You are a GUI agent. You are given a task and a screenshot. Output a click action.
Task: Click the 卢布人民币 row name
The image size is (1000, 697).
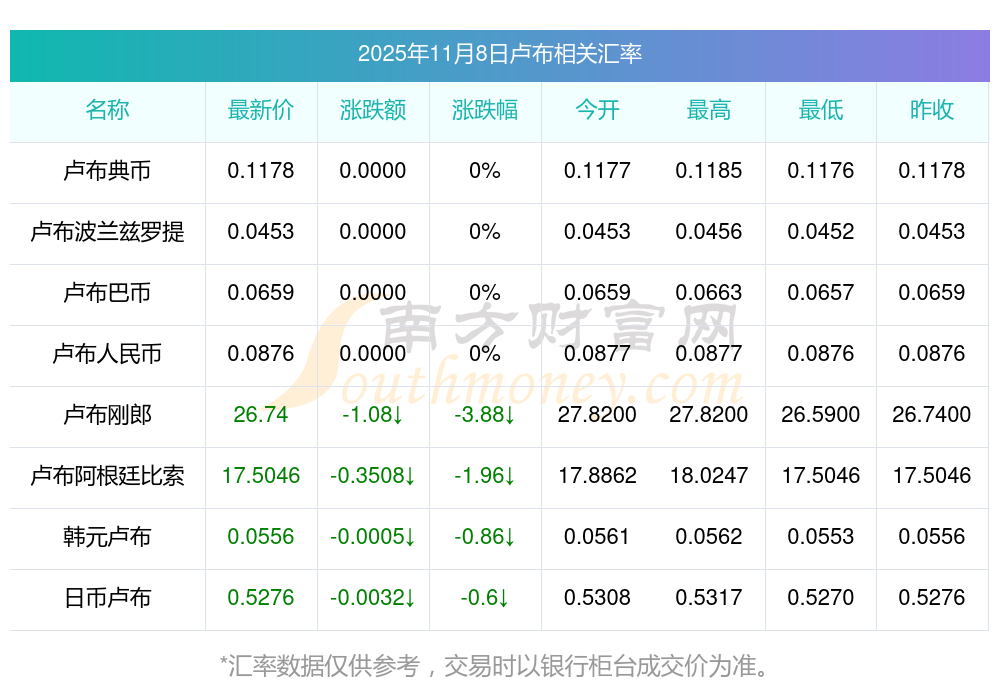[x=107, y=354]
